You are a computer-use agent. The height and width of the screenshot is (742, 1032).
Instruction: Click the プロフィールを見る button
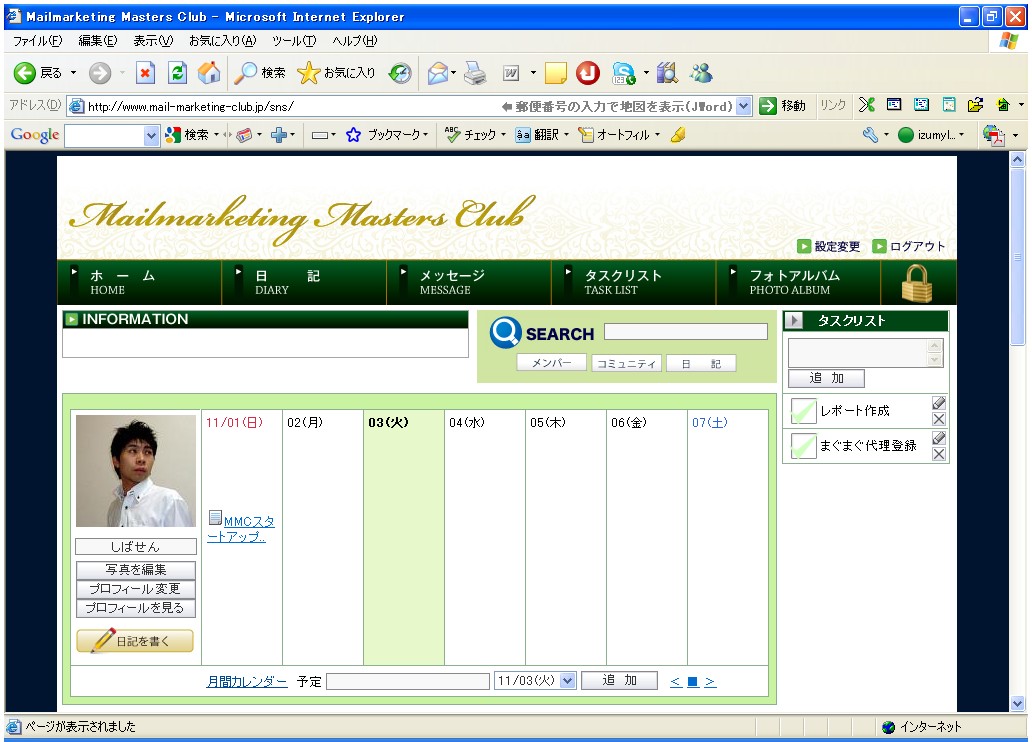136,608
